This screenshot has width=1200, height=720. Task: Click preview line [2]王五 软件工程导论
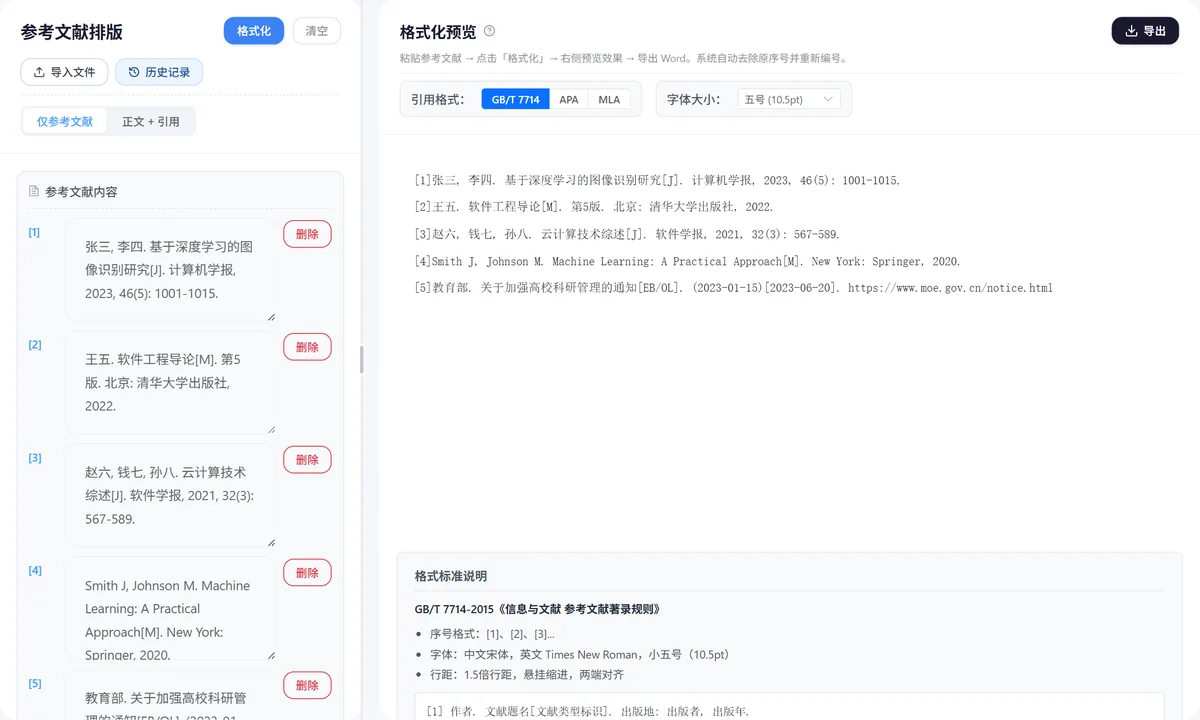click(594, 207)
